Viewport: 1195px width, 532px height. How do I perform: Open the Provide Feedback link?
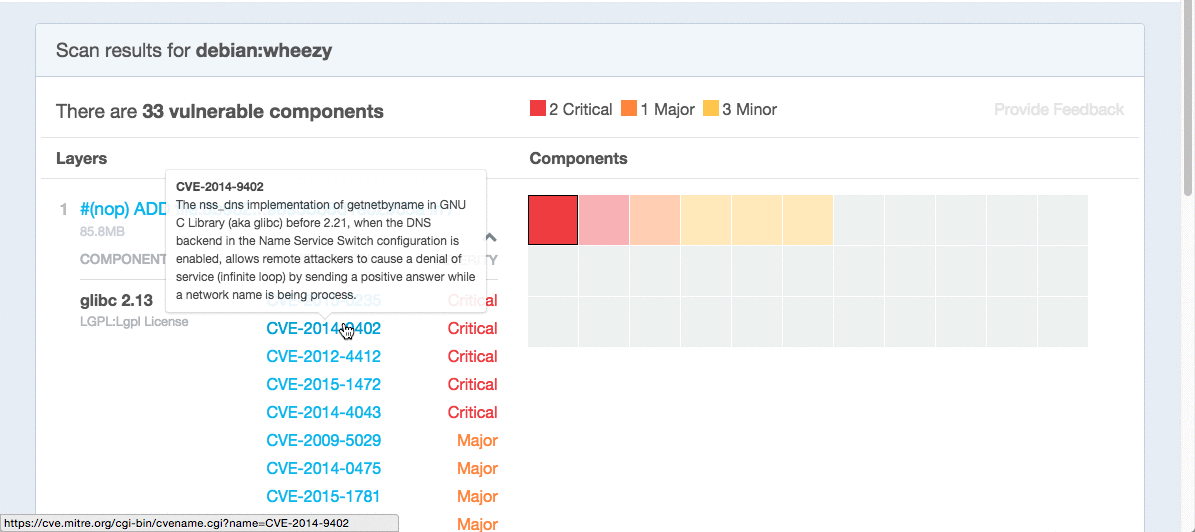(x=1058, y=109)
